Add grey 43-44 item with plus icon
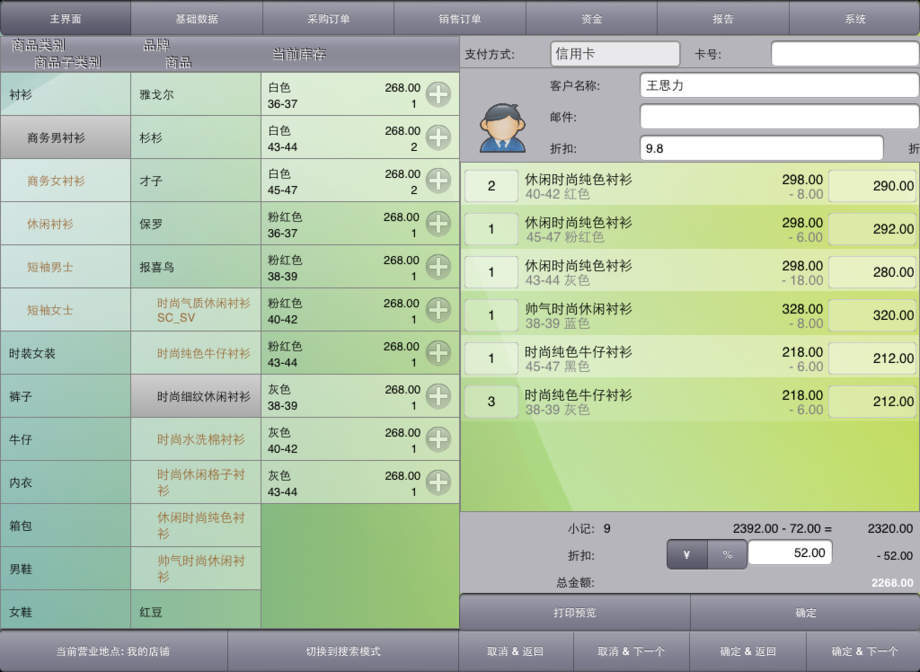The height and width of the screenshot is (672, 920). pyautogui.click(x=438, y=483)
